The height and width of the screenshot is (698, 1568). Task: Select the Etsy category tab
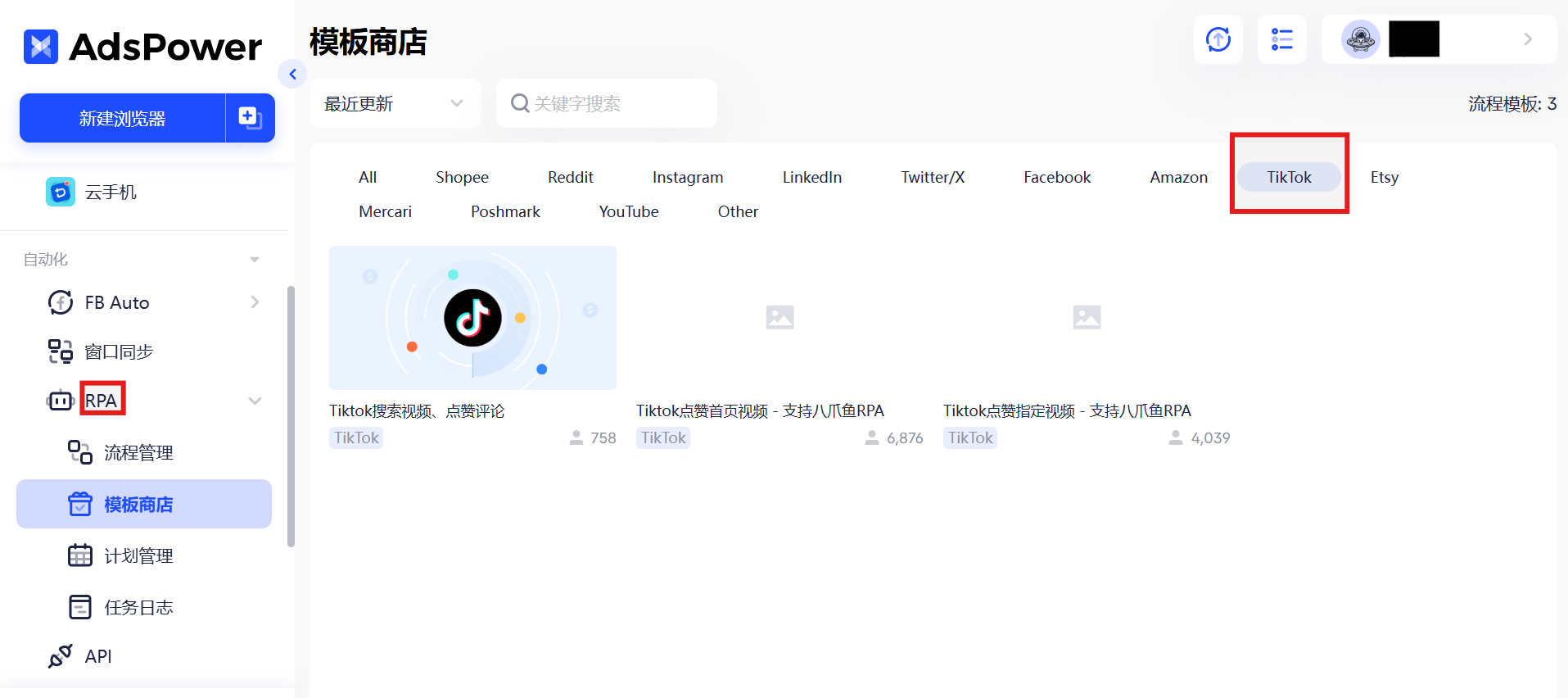point(1385,177)
